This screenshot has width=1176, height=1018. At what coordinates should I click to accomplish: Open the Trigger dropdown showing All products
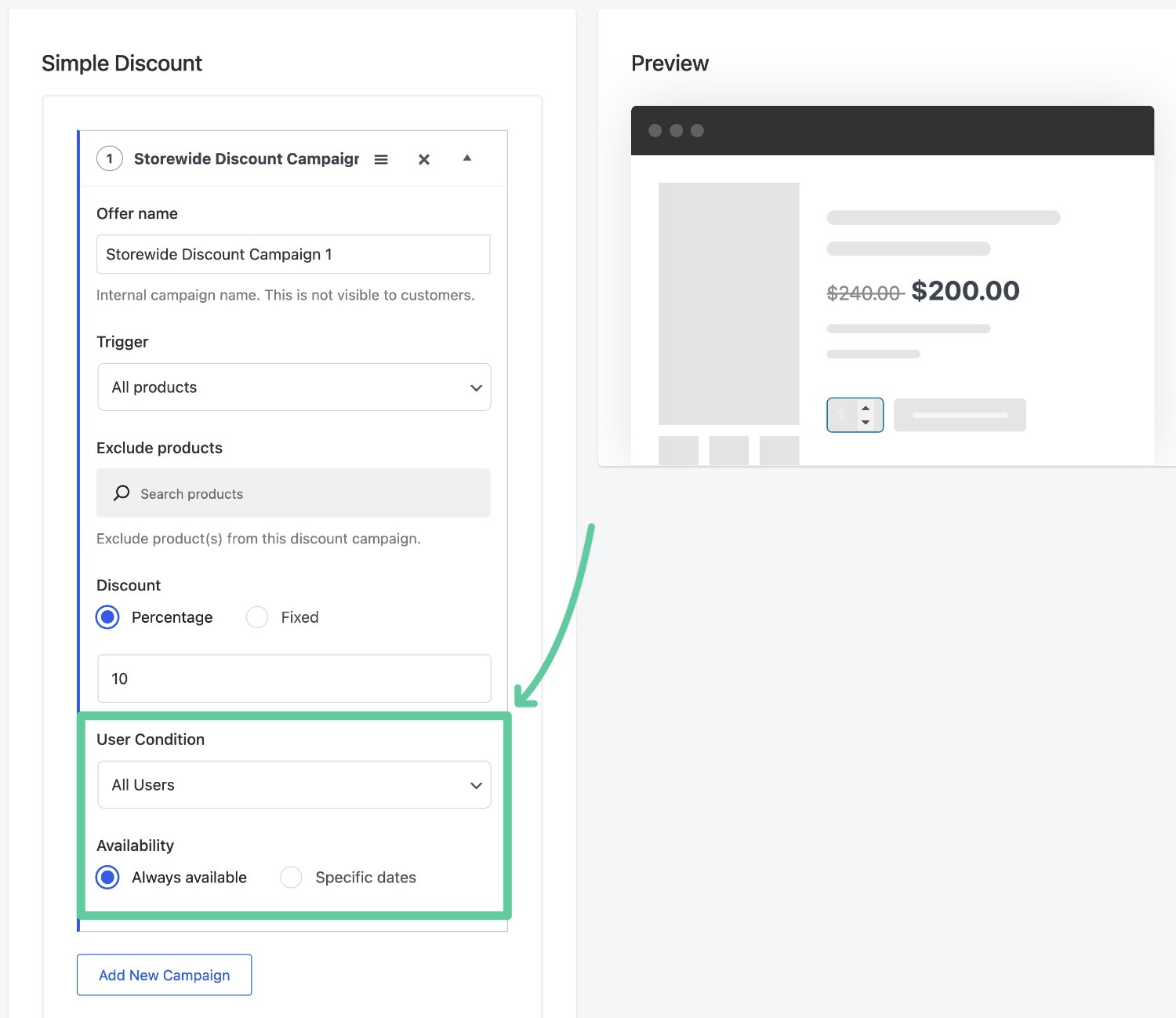(x=294, y=387)
